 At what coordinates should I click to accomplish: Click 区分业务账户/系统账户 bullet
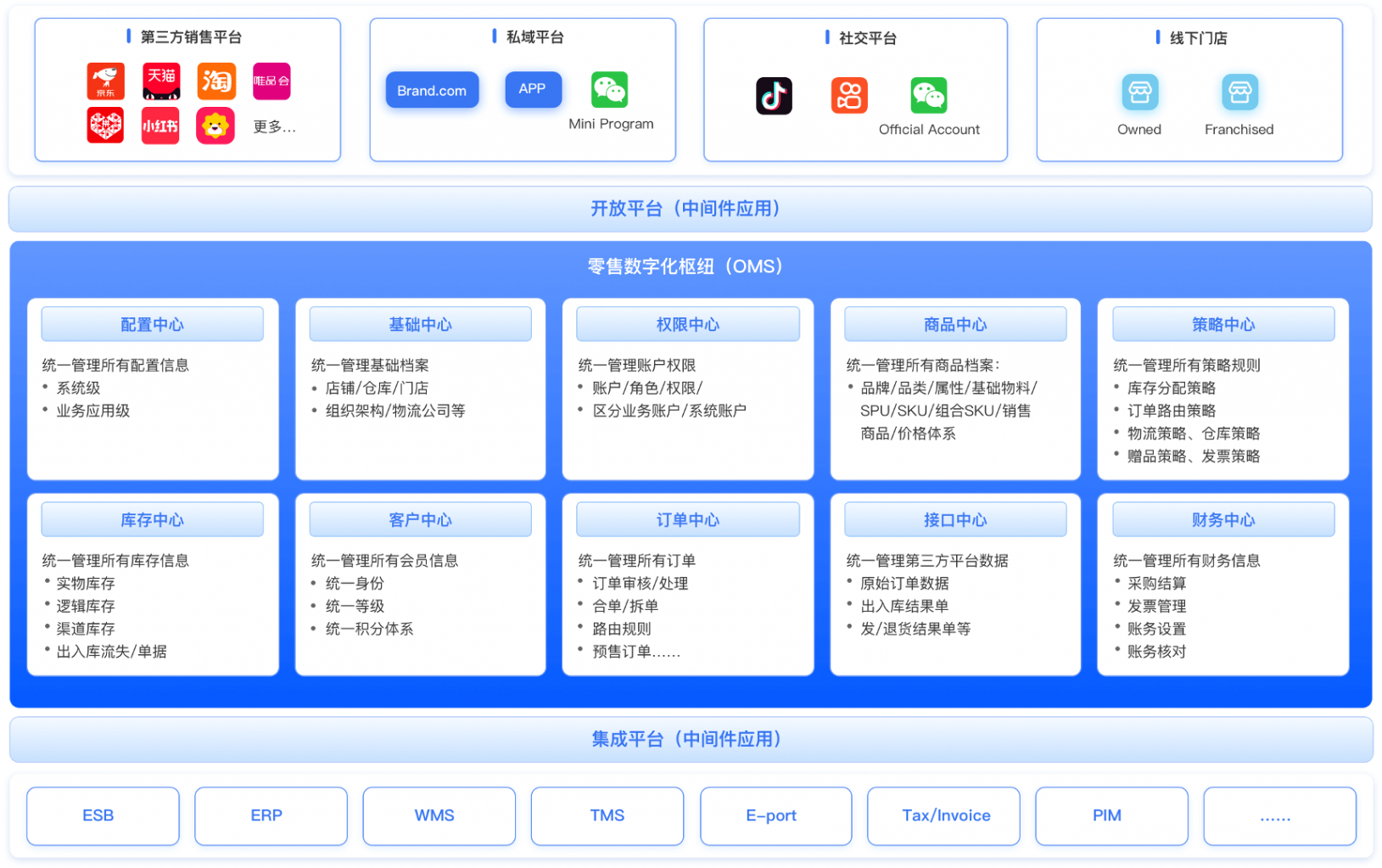(669, 411)
